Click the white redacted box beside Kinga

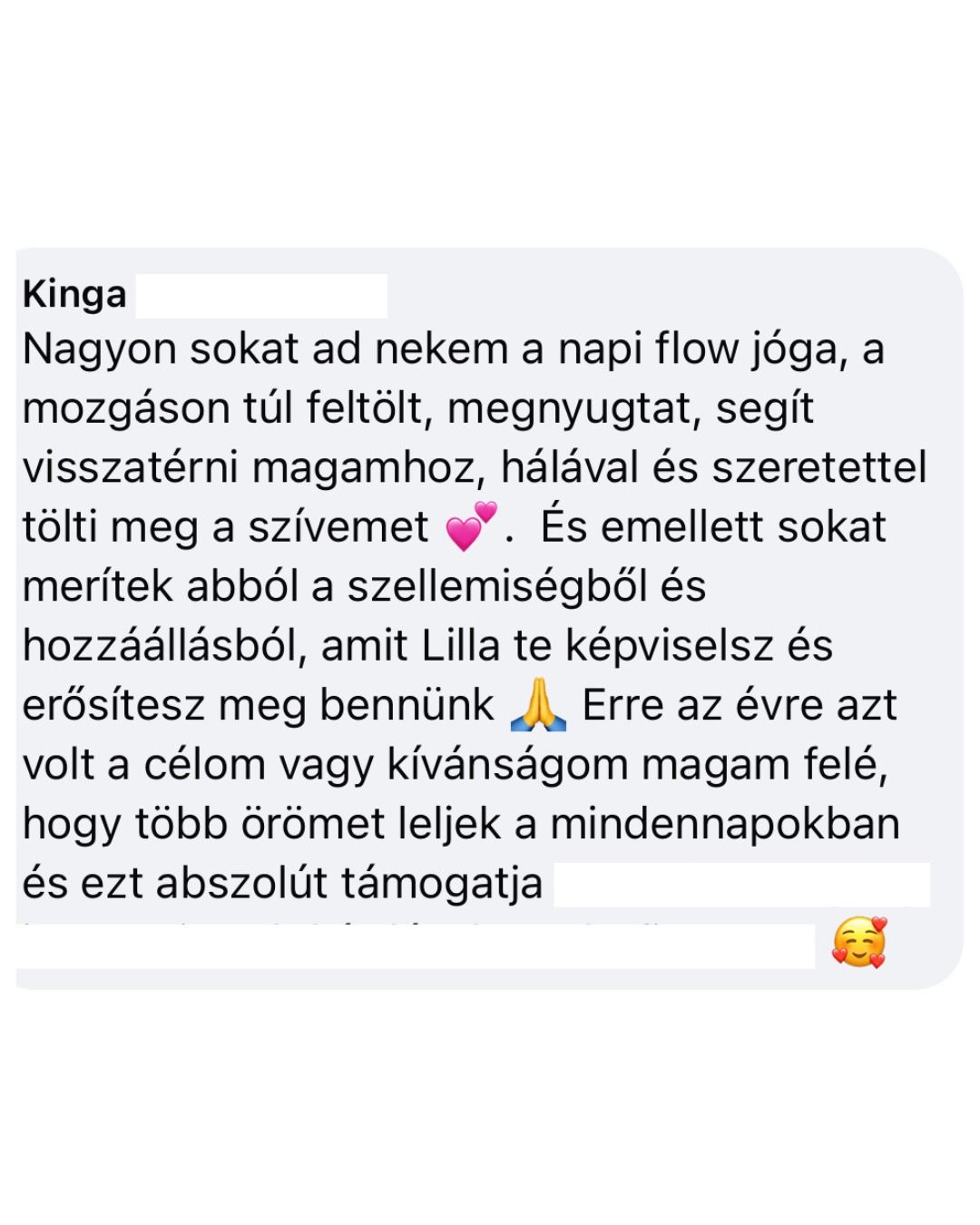tap(261, 296)
